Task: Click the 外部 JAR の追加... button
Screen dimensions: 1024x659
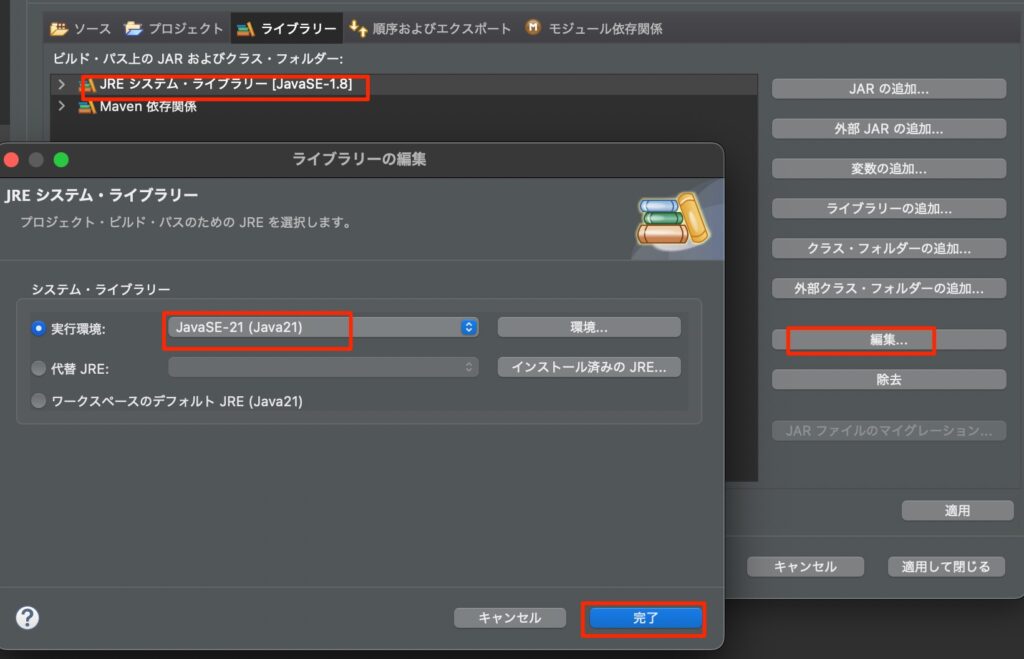Action: (888, 129)
